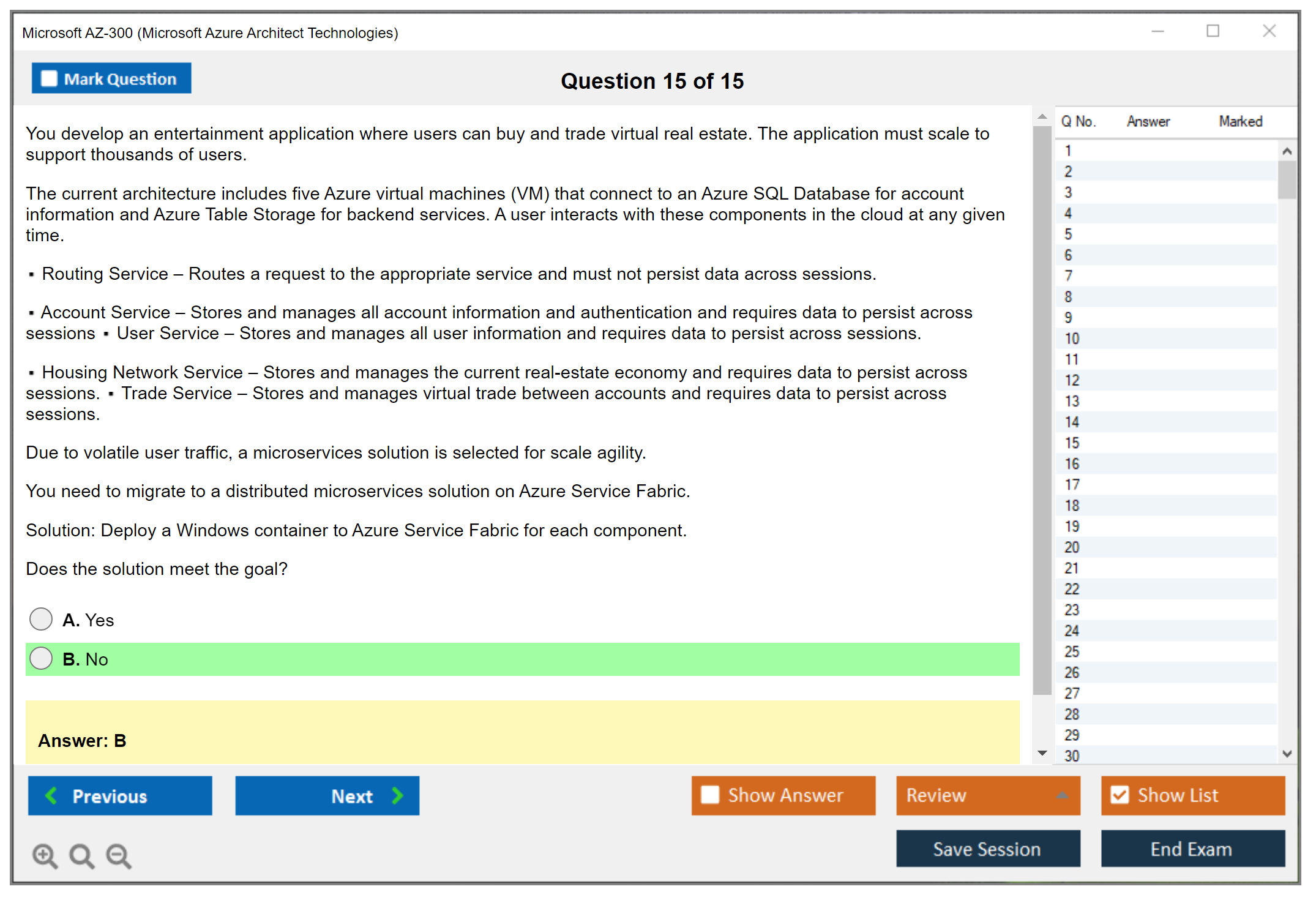Maximize the exam window
This screenshot has height=900, width=1316.
(x=1213, y=31)
